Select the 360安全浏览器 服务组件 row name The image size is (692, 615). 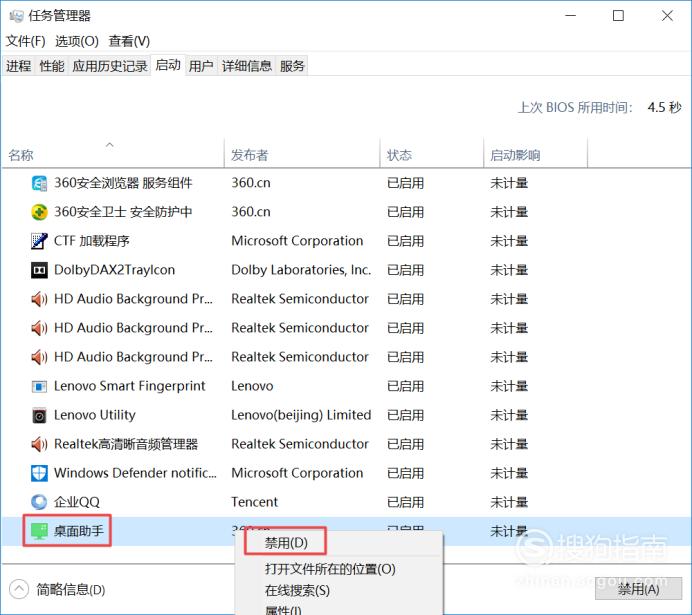coord(123,183)
